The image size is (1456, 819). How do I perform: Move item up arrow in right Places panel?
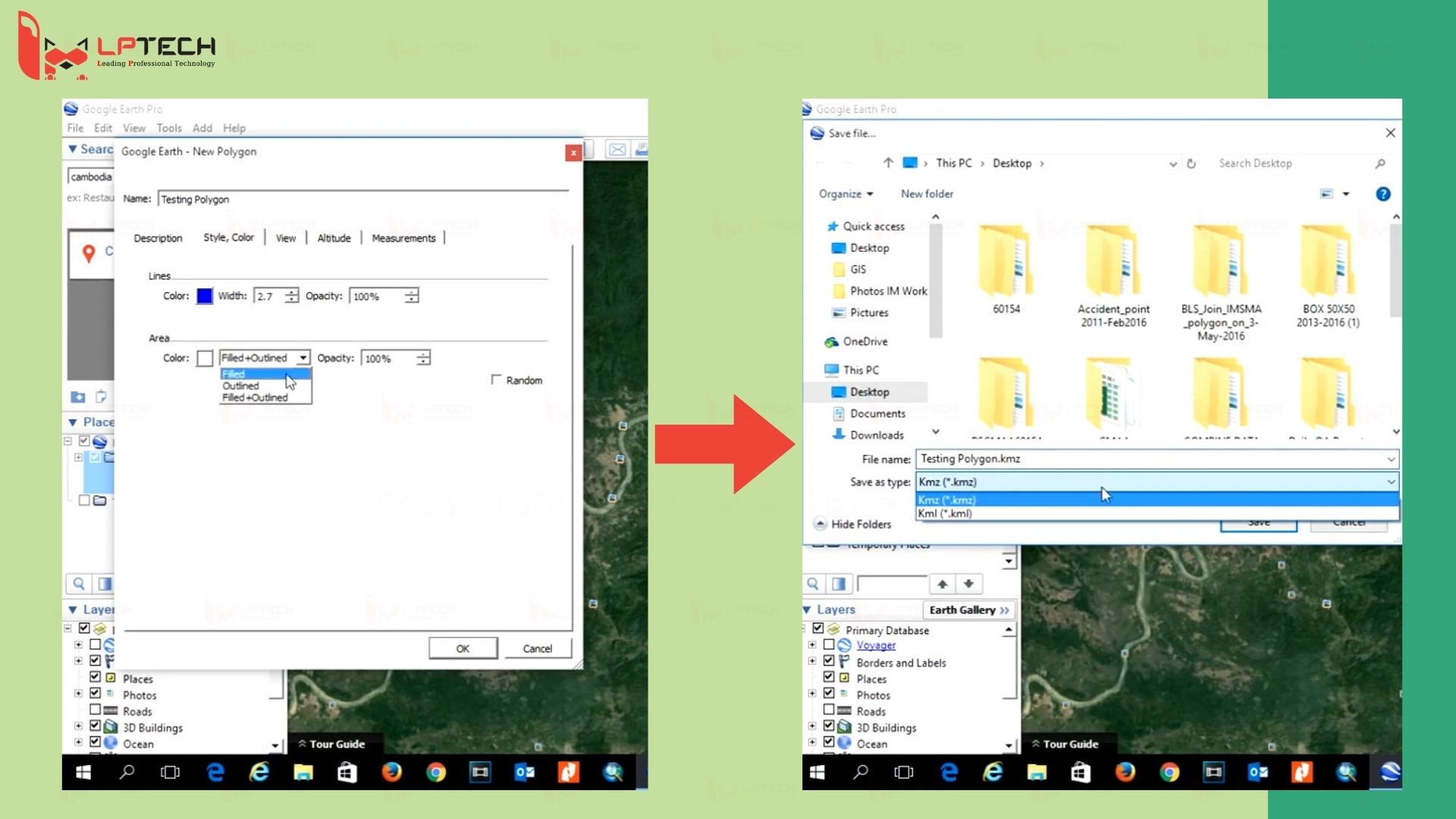[942, 584]
